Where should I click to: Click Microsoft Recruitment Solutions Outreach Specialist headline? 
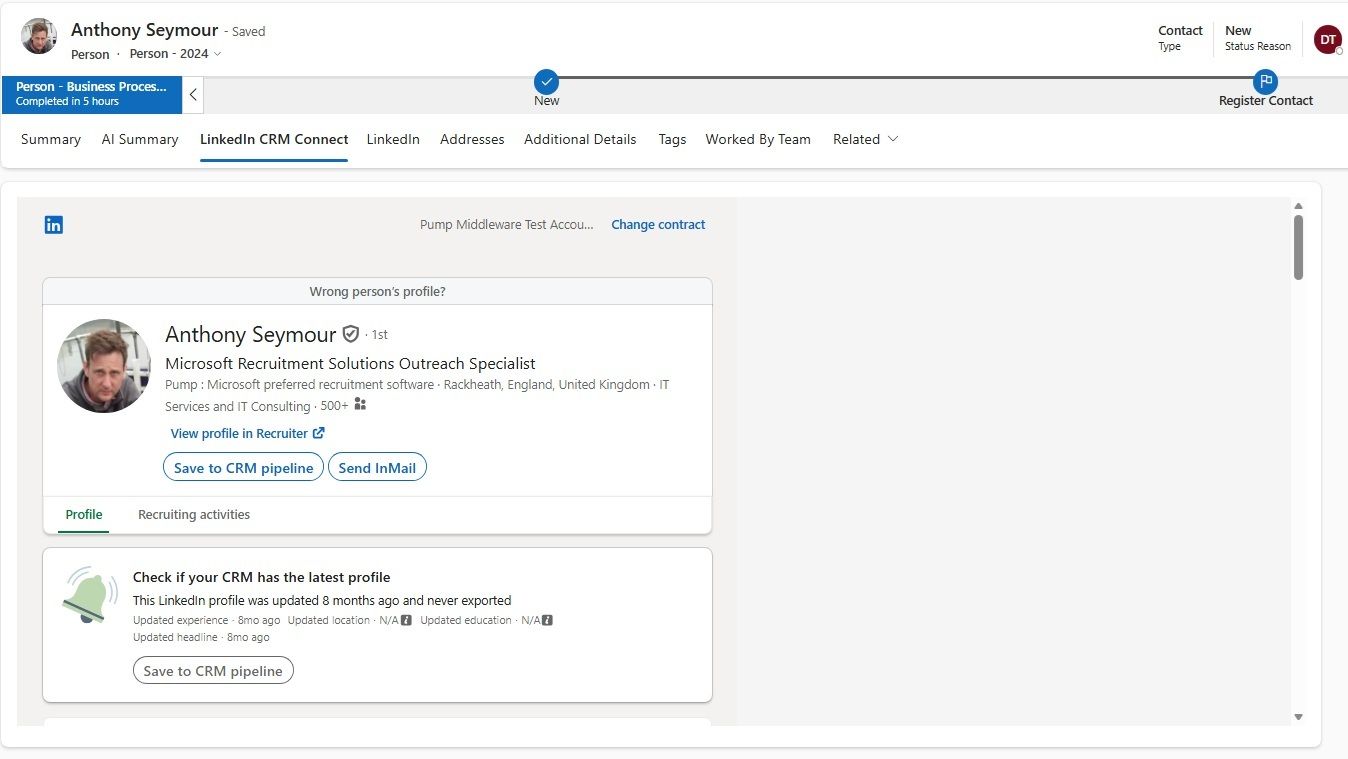click(350, 363)
